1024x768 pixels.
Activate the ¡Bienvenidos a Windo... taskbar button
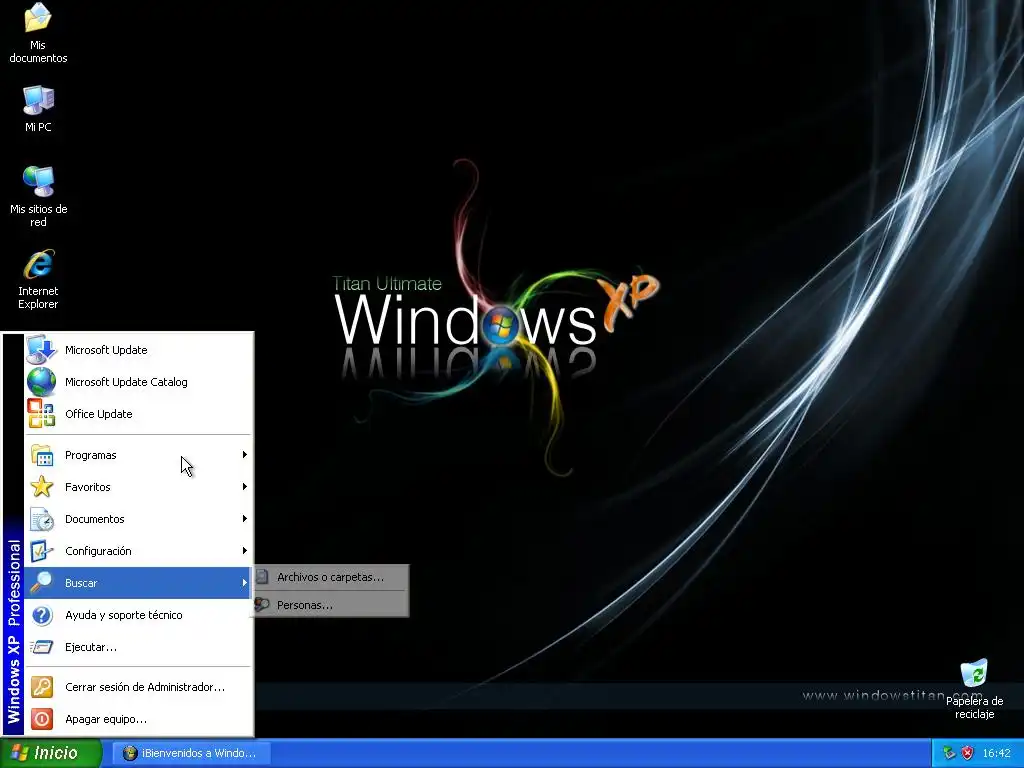[x=190, y=753]
